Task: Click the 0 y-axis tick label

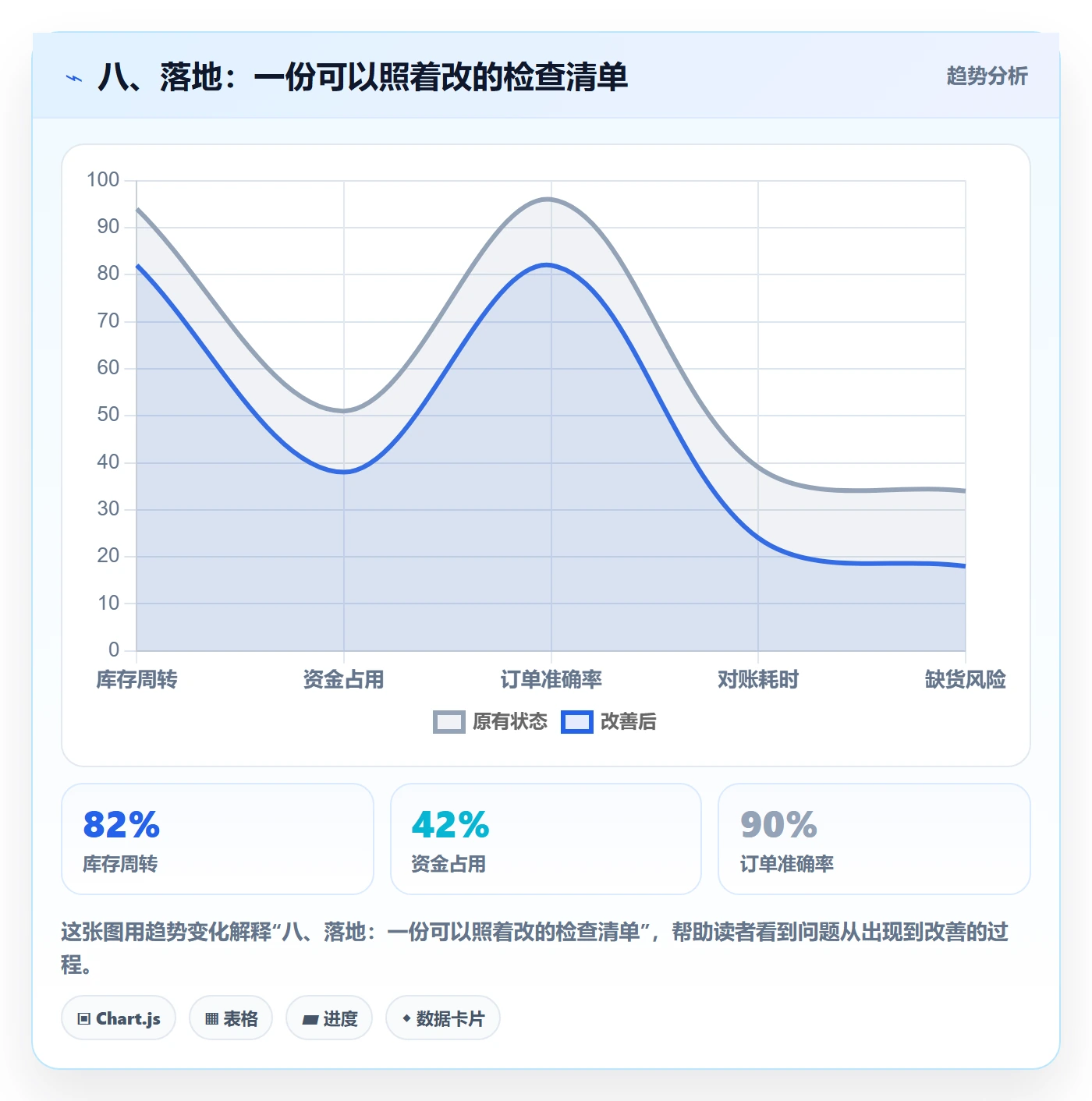Action: click(x=114, y=650)
